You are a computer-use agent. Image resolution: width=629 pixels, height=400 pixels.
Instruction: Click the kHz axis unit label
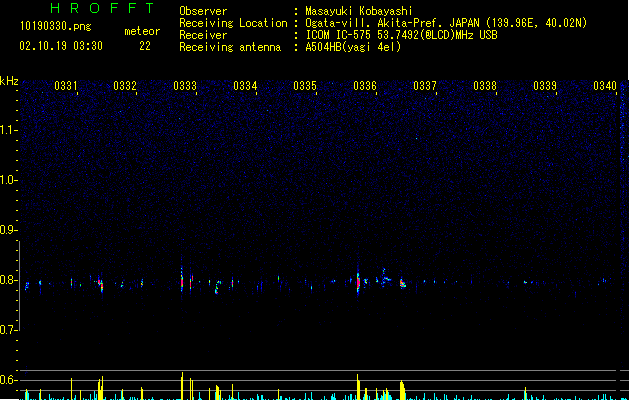point(9,81)
